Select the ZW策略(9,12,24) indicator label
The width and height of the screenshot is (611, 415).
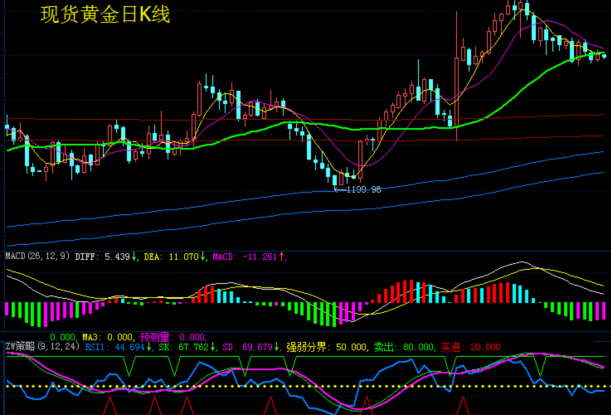[x=38, y=347]
